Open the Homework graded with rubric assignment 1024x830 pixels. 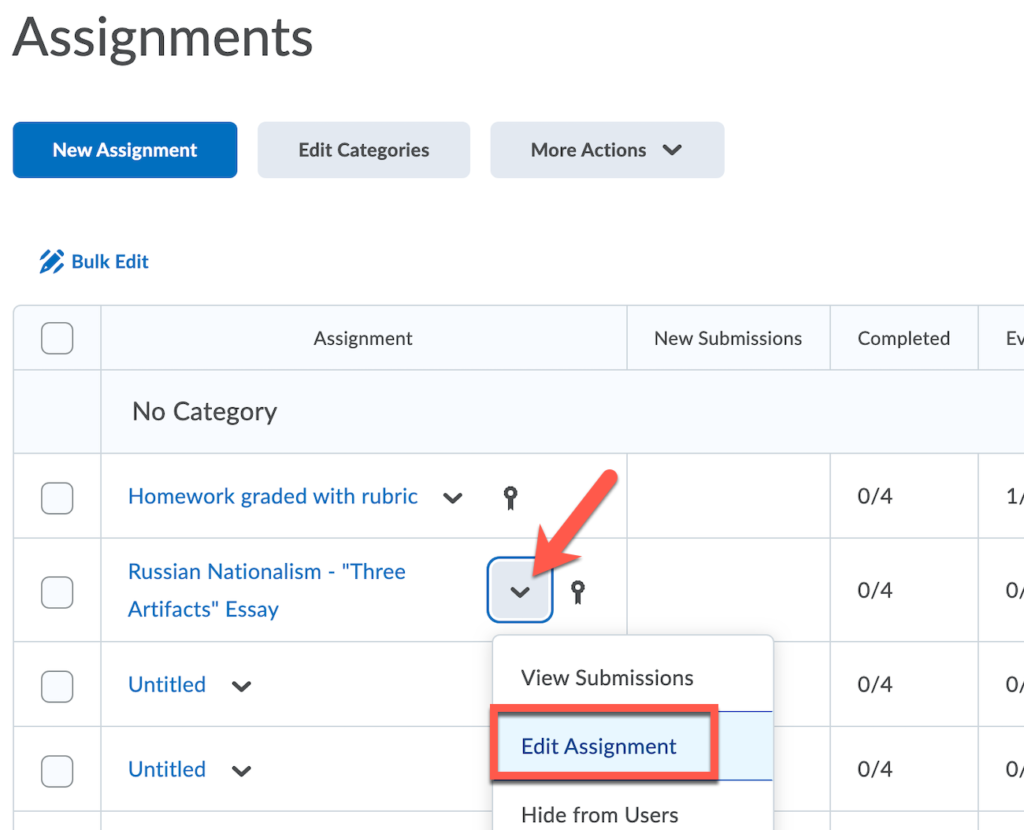click(272, 496)
